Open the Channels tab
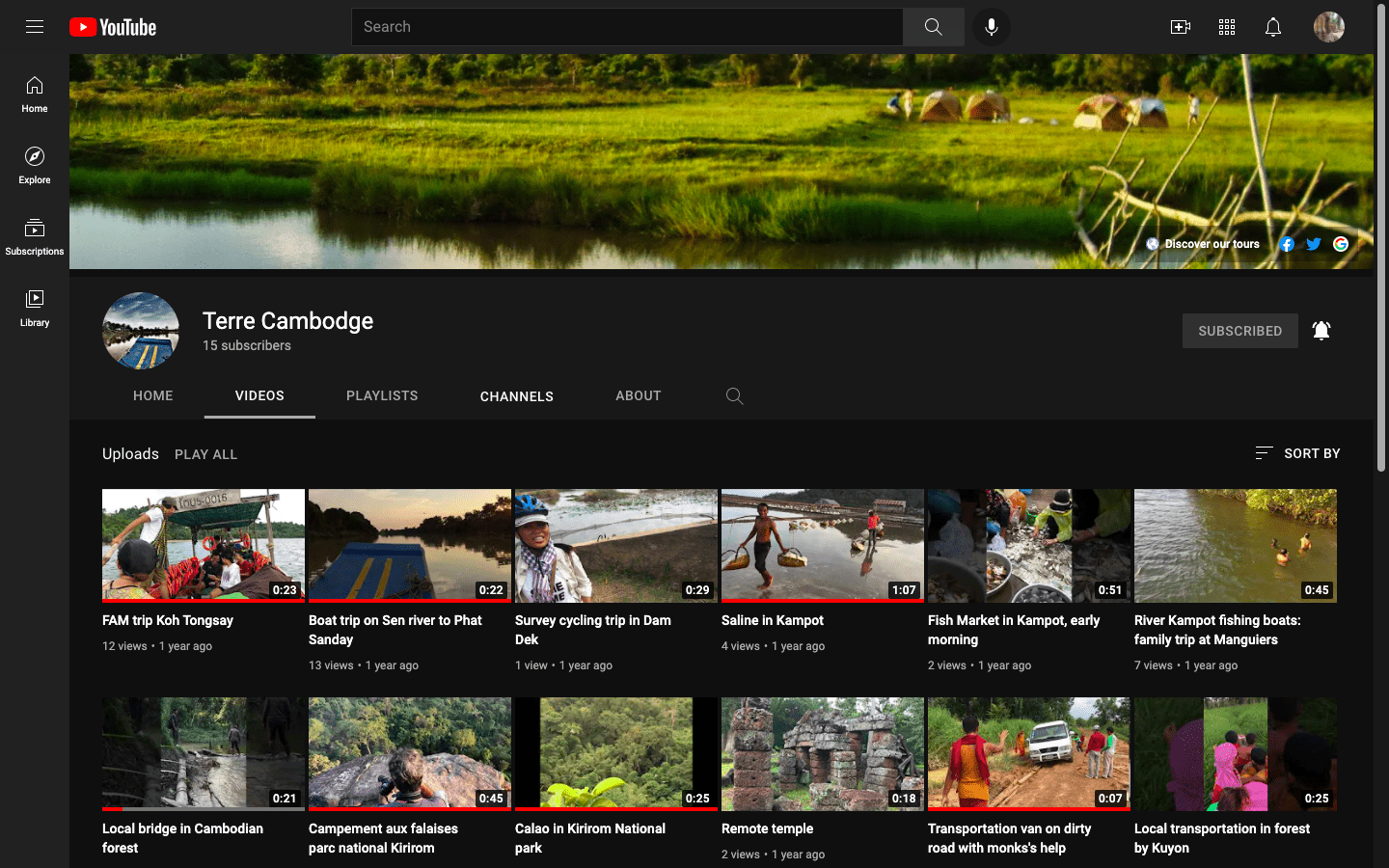Viewport: 1389px width, 868px height. point(517,395)
